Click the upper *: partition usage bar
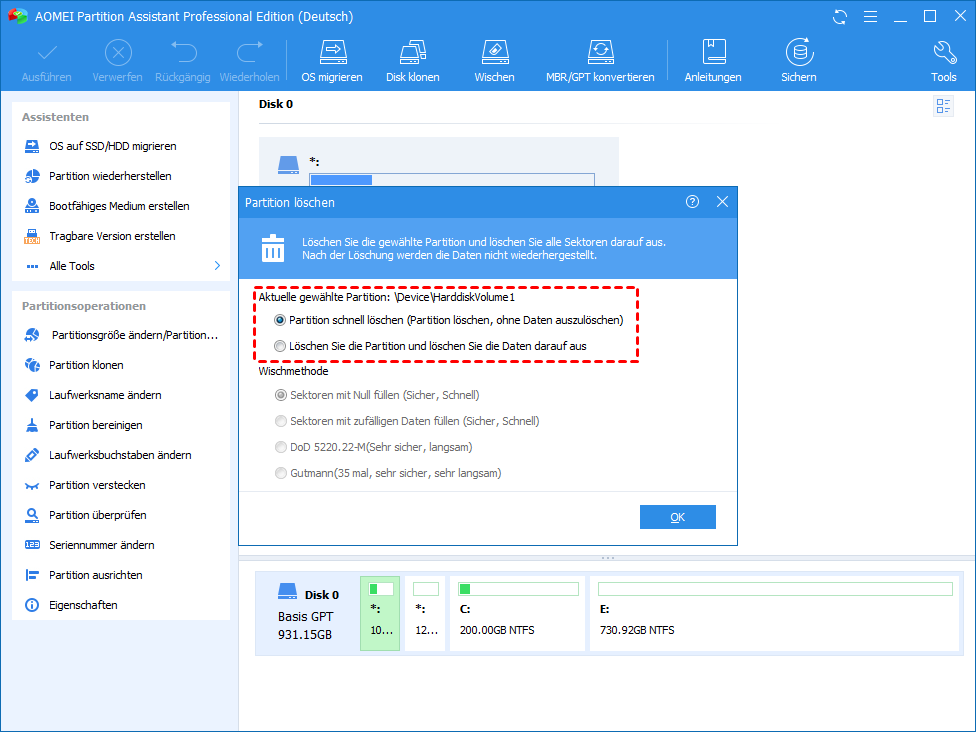Image resolution: width=976 pixels, height=732 pixels. pos(452,179)
